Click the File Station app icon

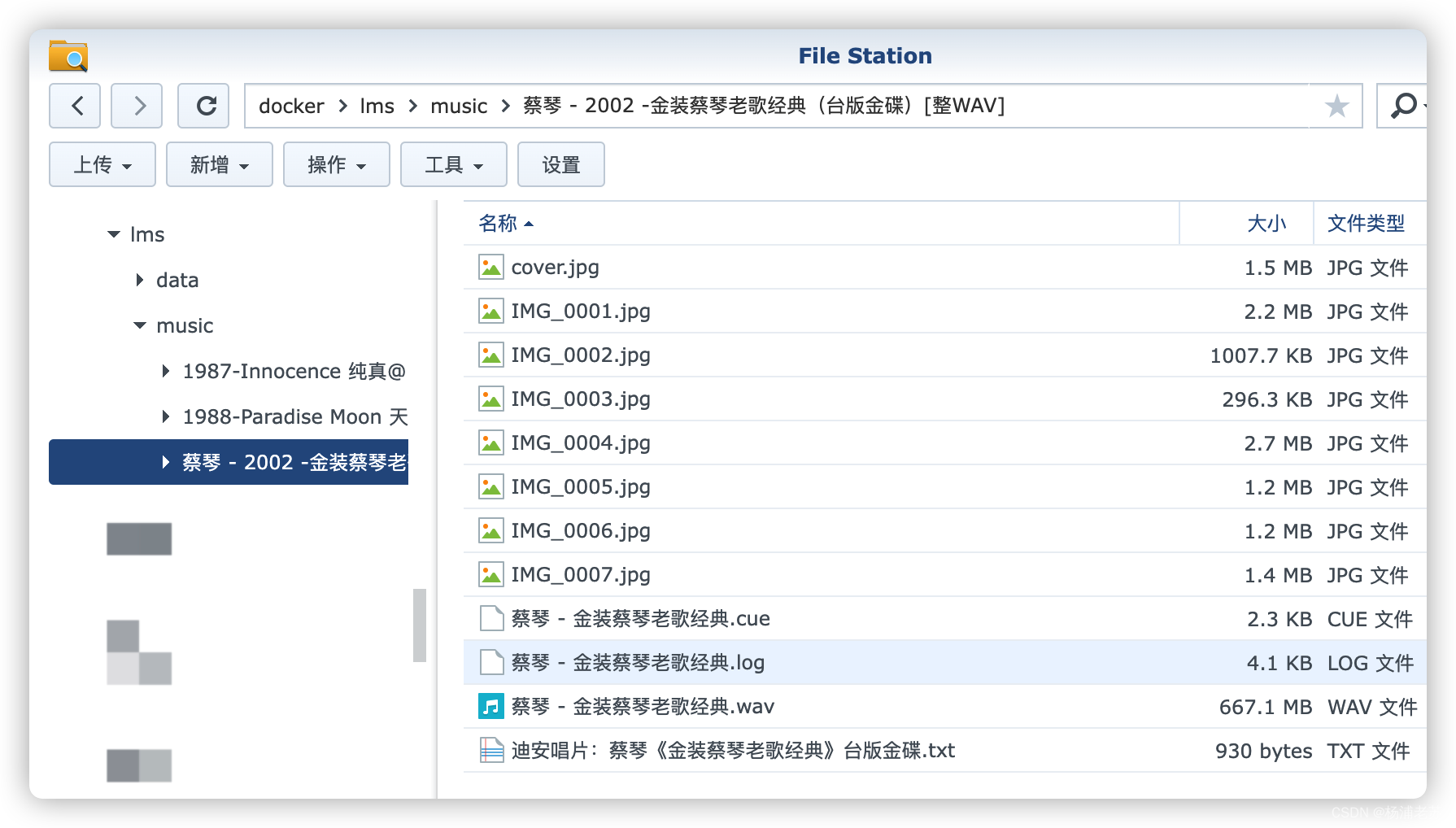click(67, 55)
